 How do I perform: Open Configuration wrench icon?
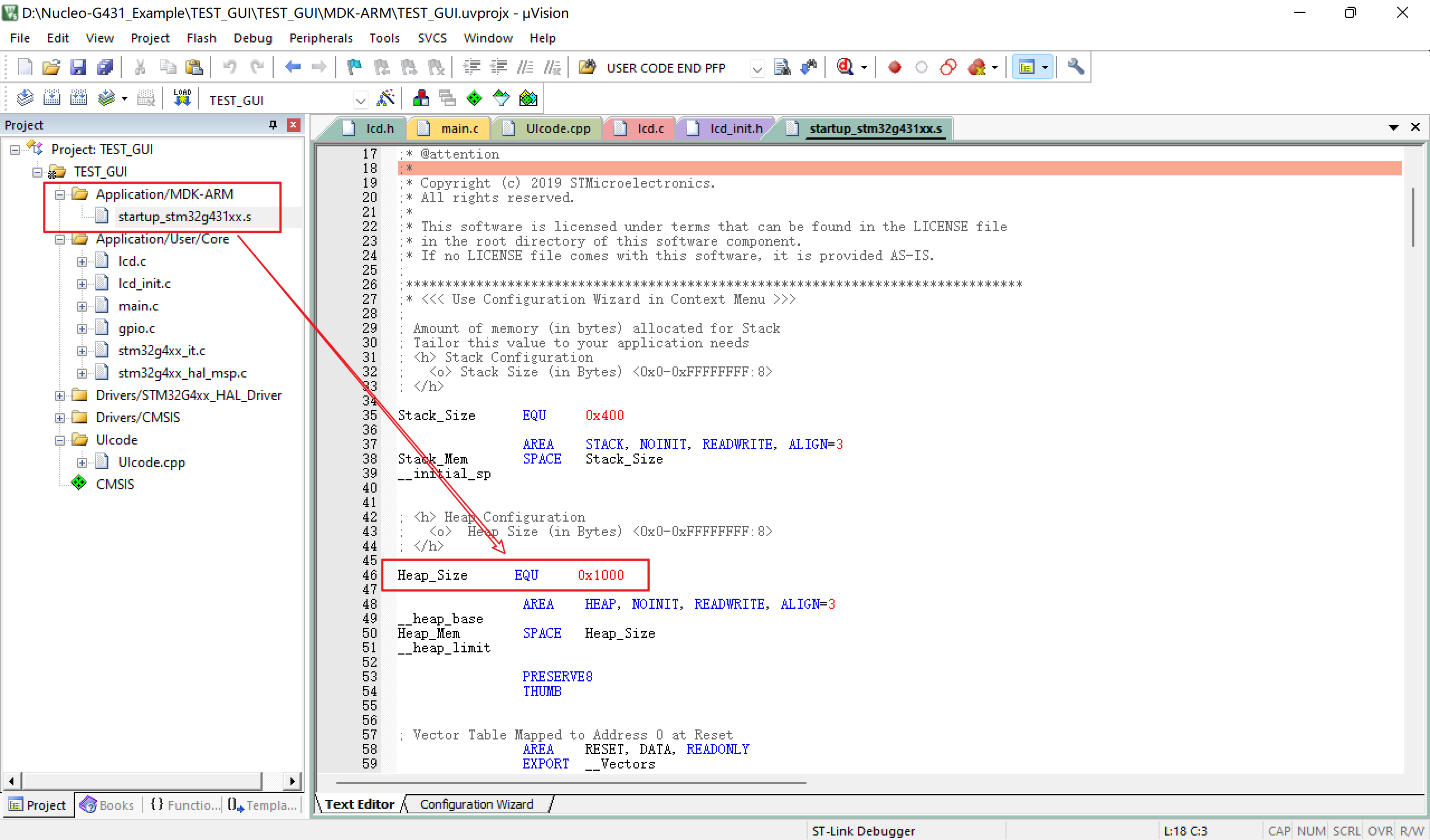pos(1075,68)
